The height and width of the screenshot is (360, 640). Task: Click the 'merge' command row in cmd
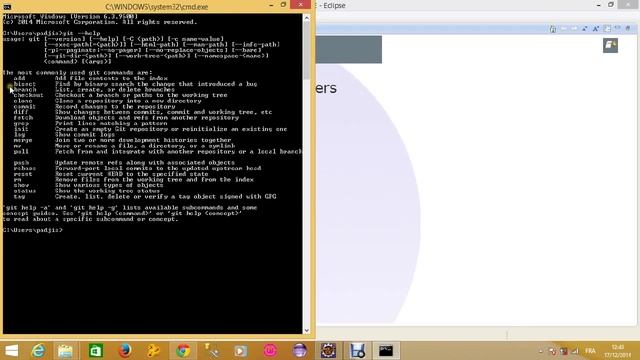(x=122, y=140)
